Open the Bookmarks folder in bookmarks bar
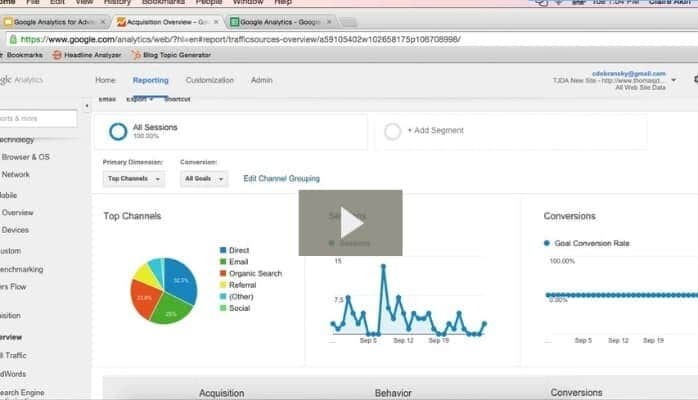The image size is (698, 400). [24, 55]
